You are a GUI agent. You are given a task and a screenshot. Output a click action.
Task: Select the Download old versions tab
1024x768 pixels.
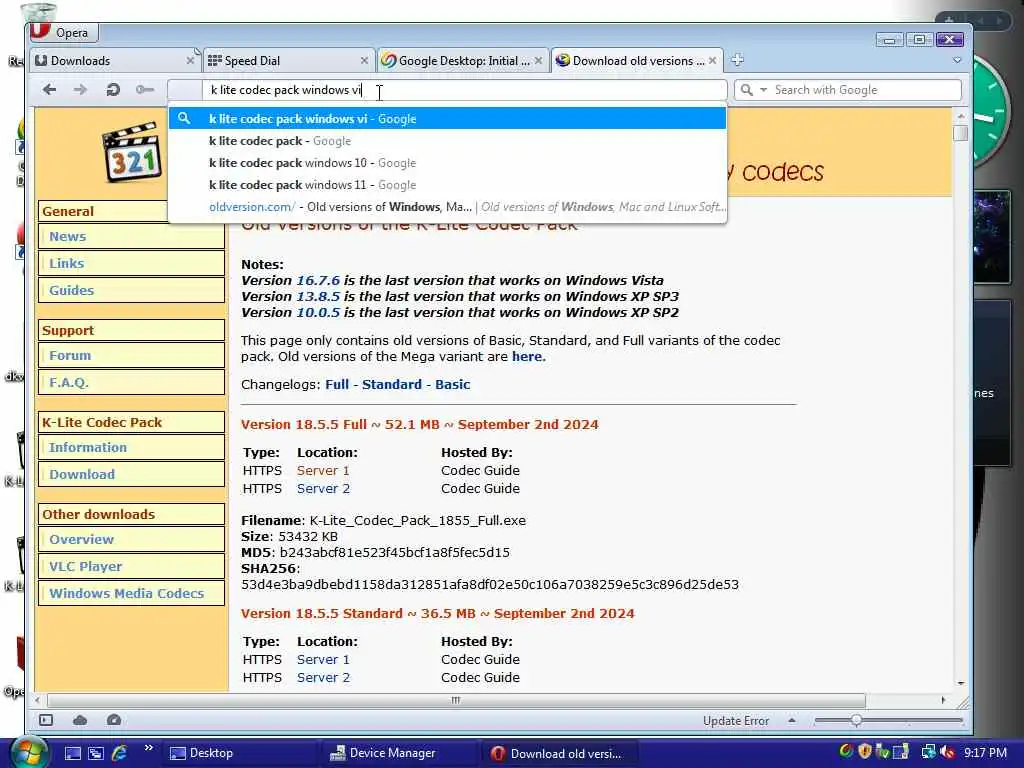pos(637,61)
